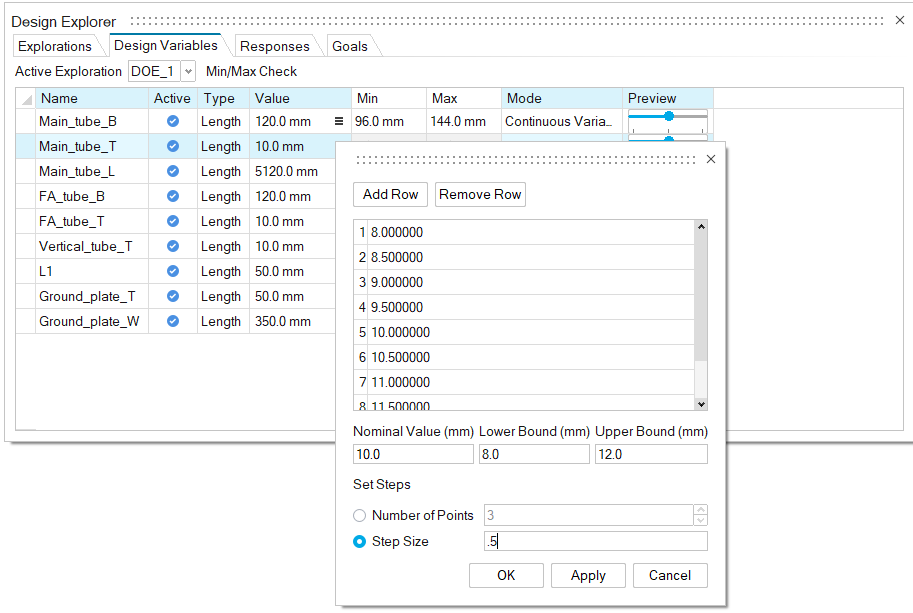Click the Lower Bound input field

coord(534,454)
